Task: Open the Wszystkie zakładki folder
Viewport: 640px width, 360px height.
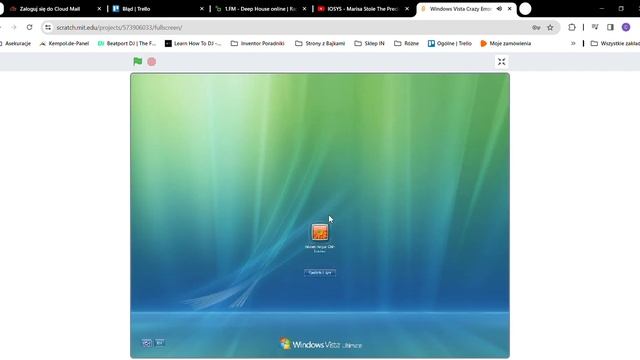Action: tap(615, 43)
